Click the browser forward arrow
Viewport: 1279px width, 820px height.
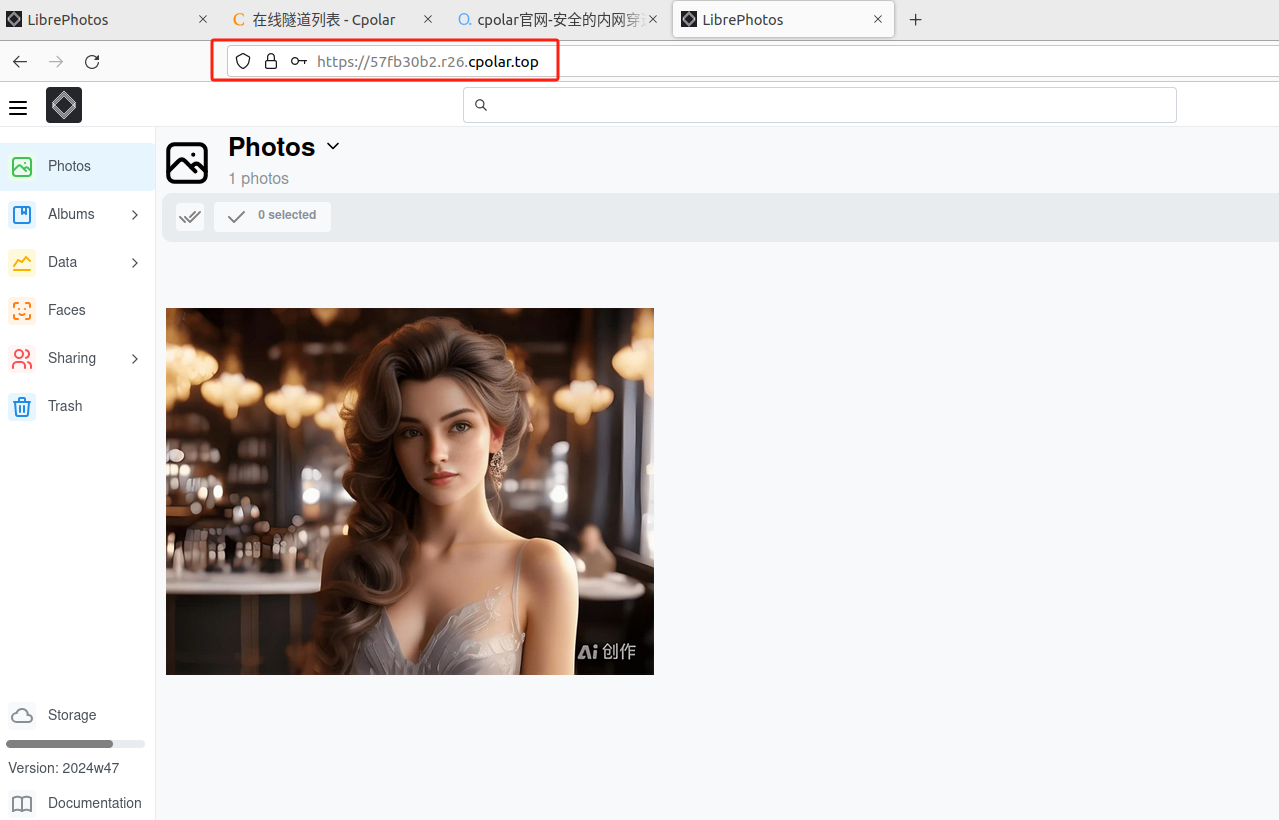tap(56, 62)
